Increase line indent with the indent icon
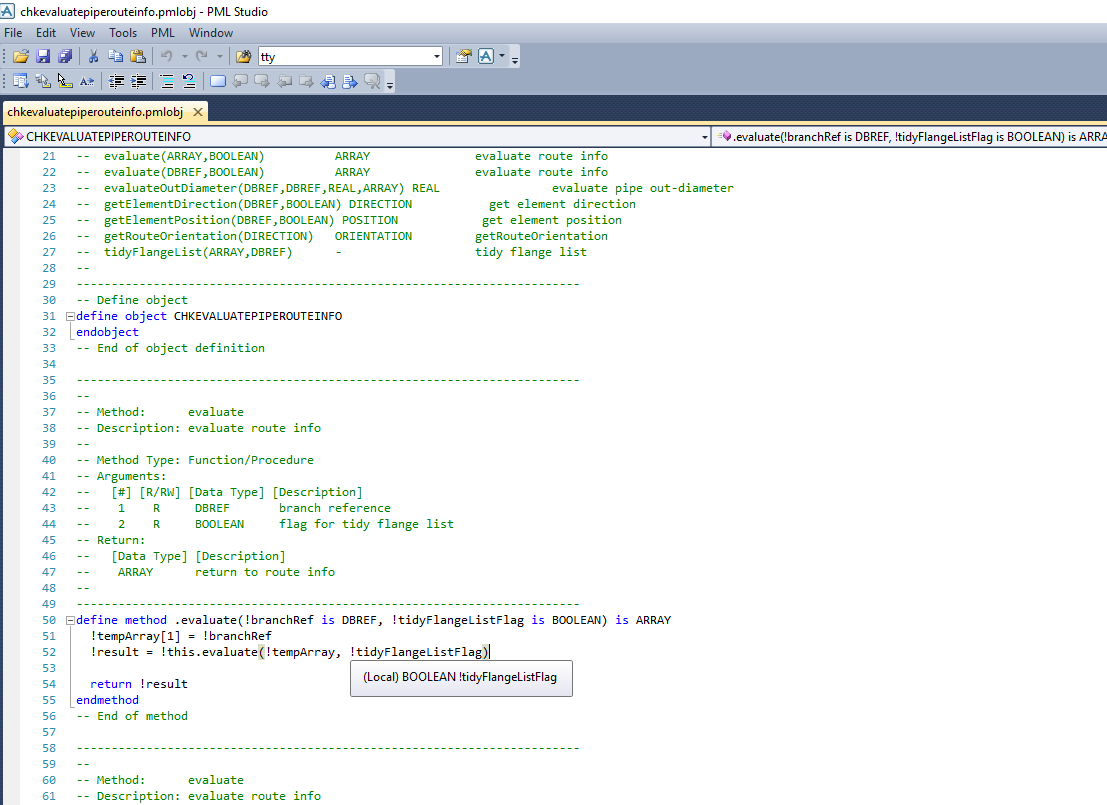Viewport: 1107px width, 805px height. coord(138,81)
